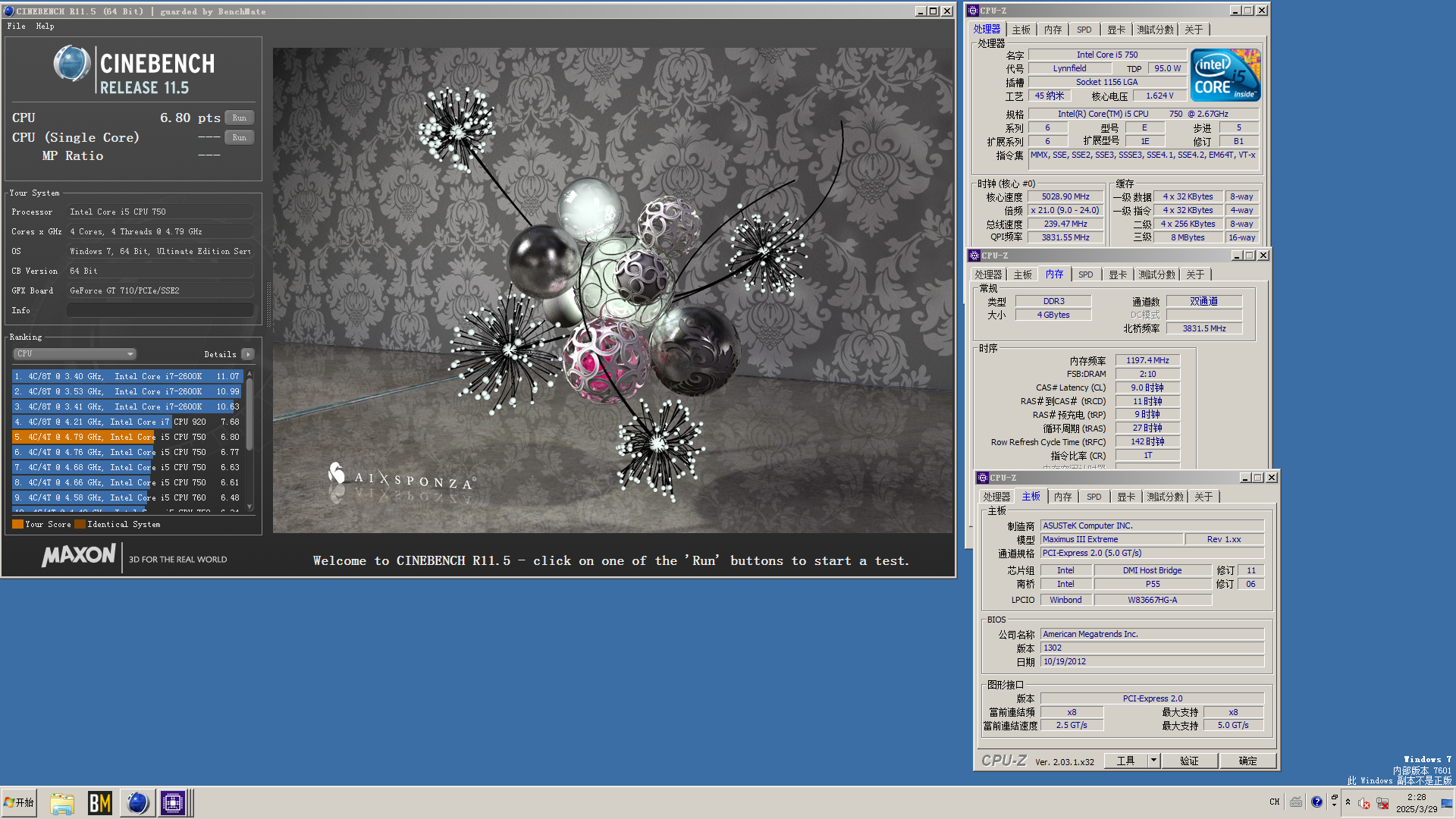Click the Show Desktop button
1456x819 pixels.
click(1447, 803)
